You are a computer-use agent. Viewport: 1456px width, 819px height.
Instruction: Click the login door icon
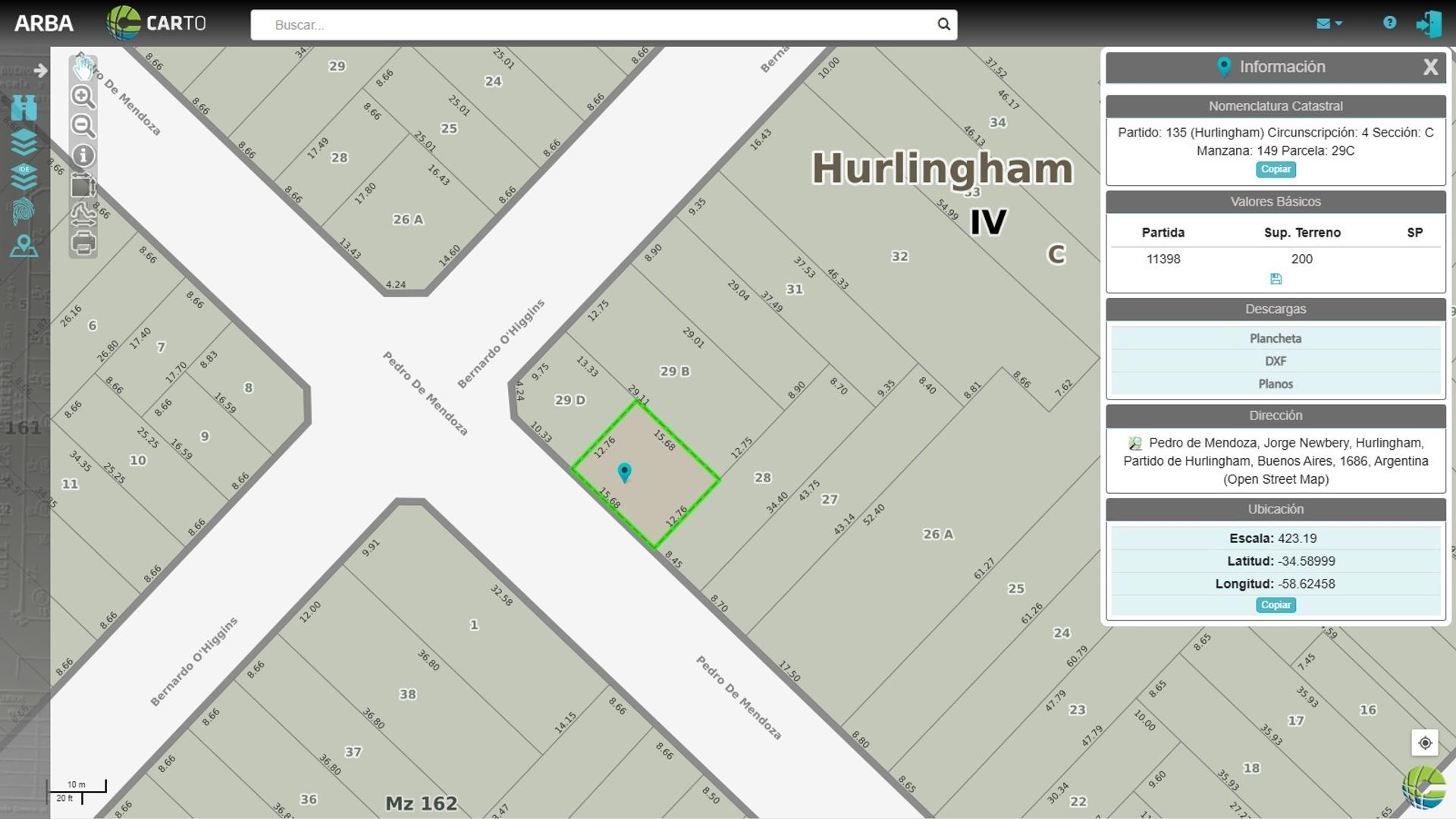point(1429,24)
